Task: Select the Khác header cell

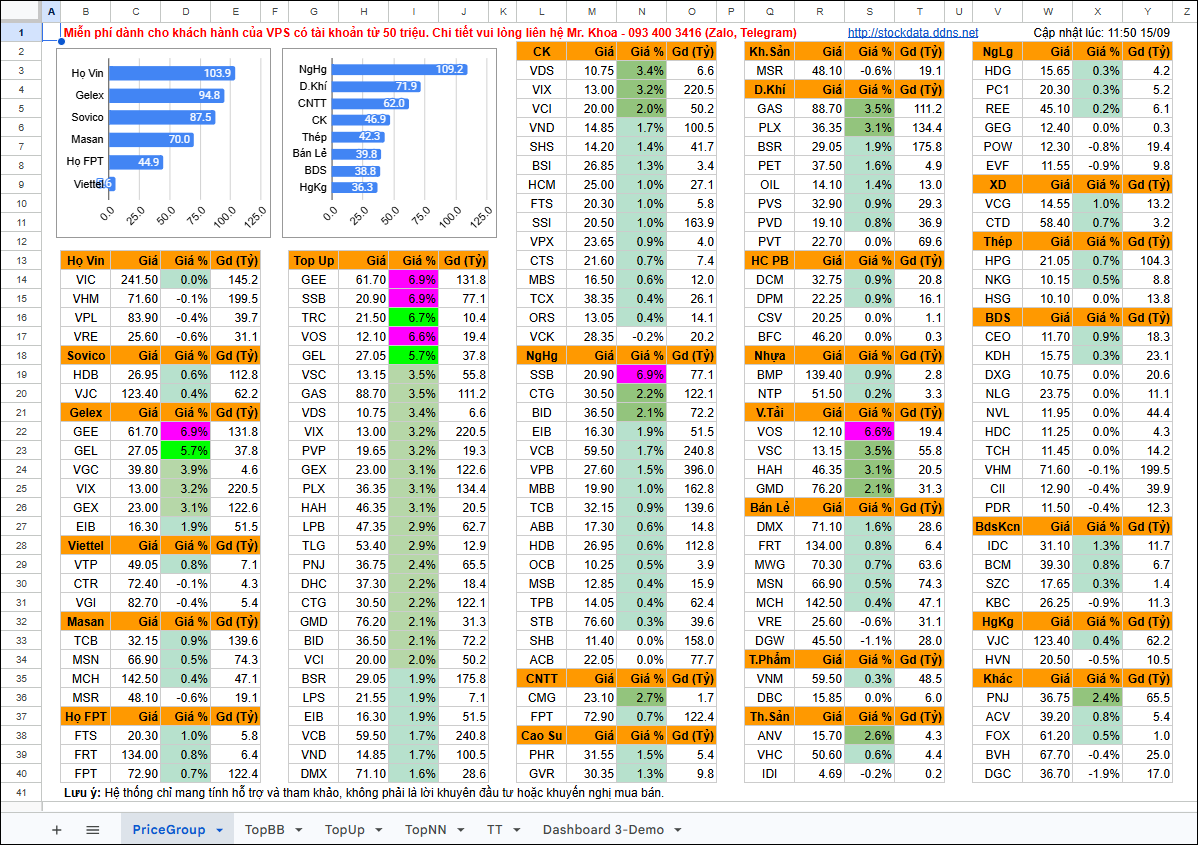Action: 997,678
